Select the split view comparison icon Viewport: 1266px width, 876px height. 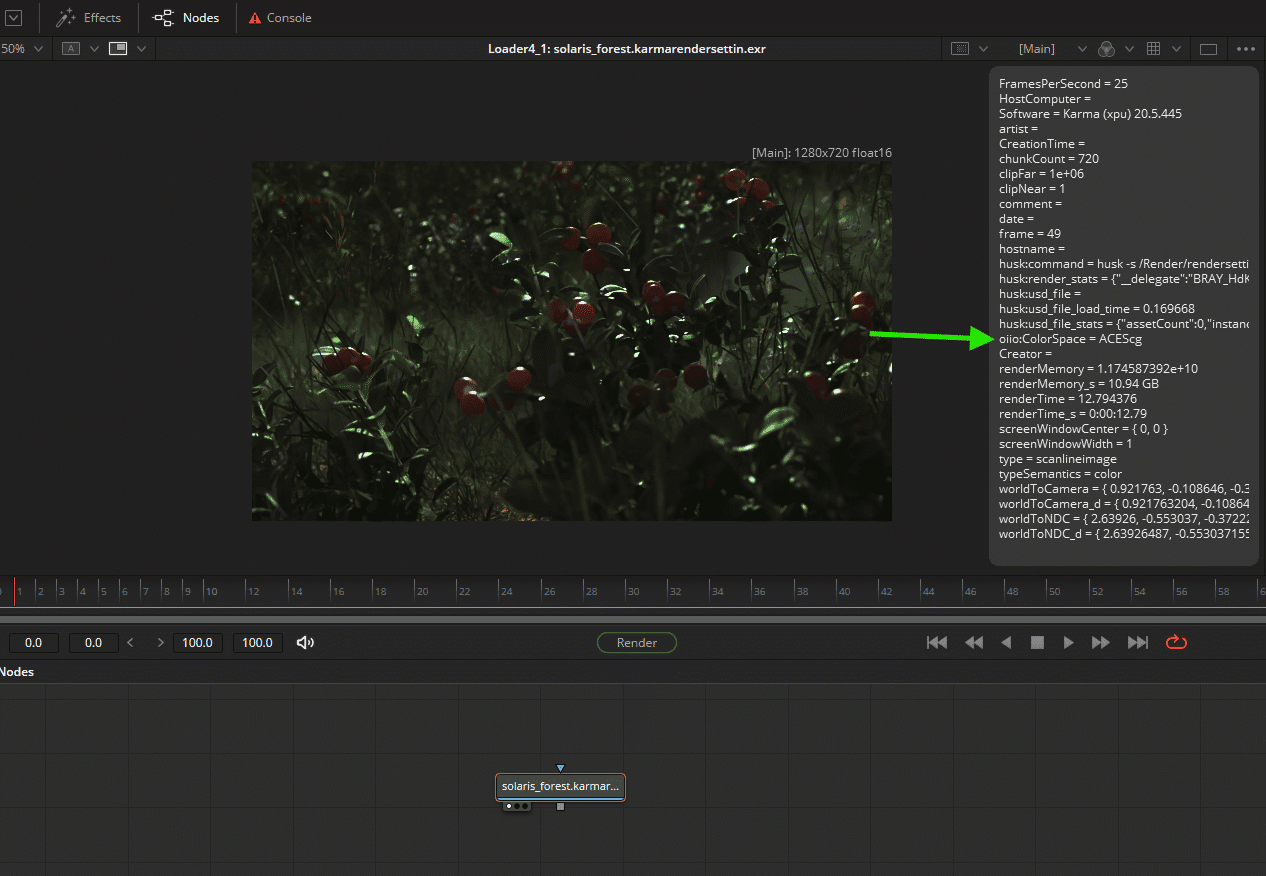click(118, 48)
